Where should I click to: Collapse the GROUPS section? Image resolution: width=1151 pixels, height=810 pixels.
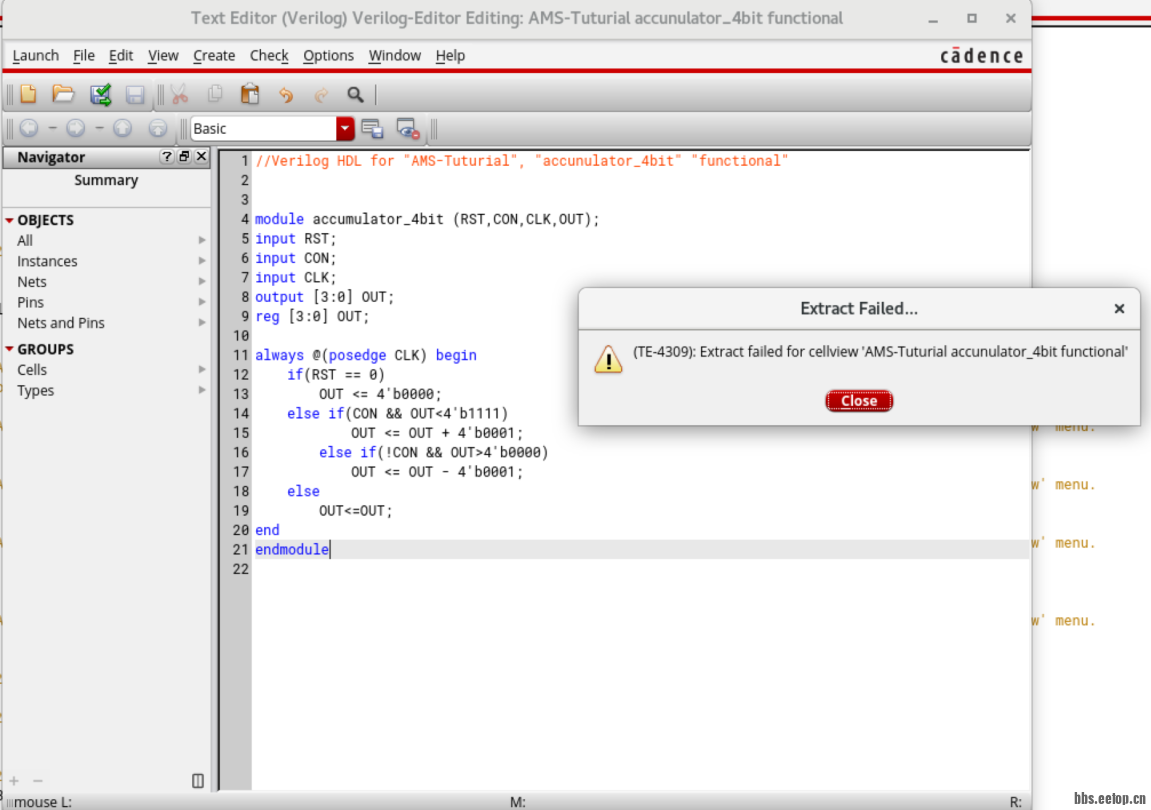(10, 349)
